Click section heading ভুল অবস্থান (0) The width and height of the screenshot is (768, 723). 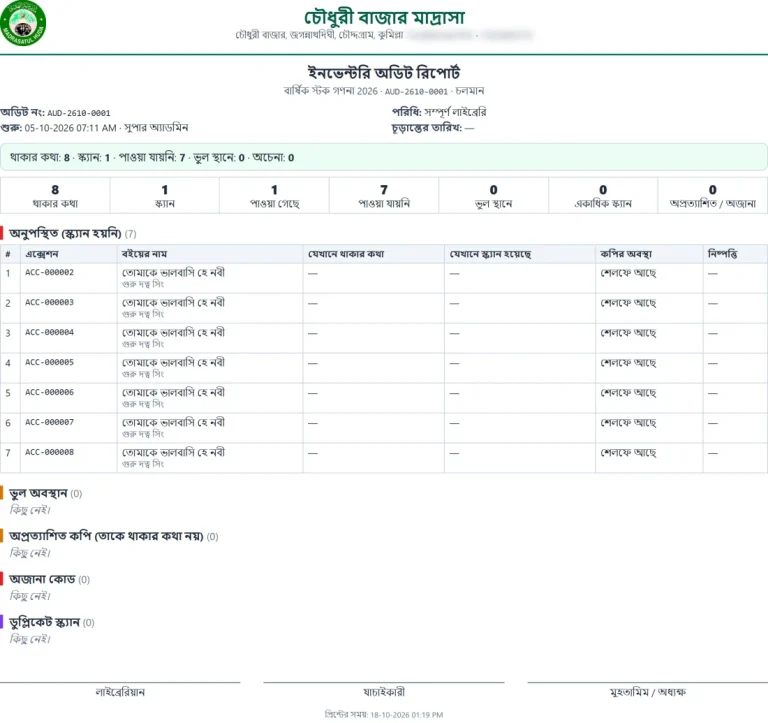click(46, 493)
